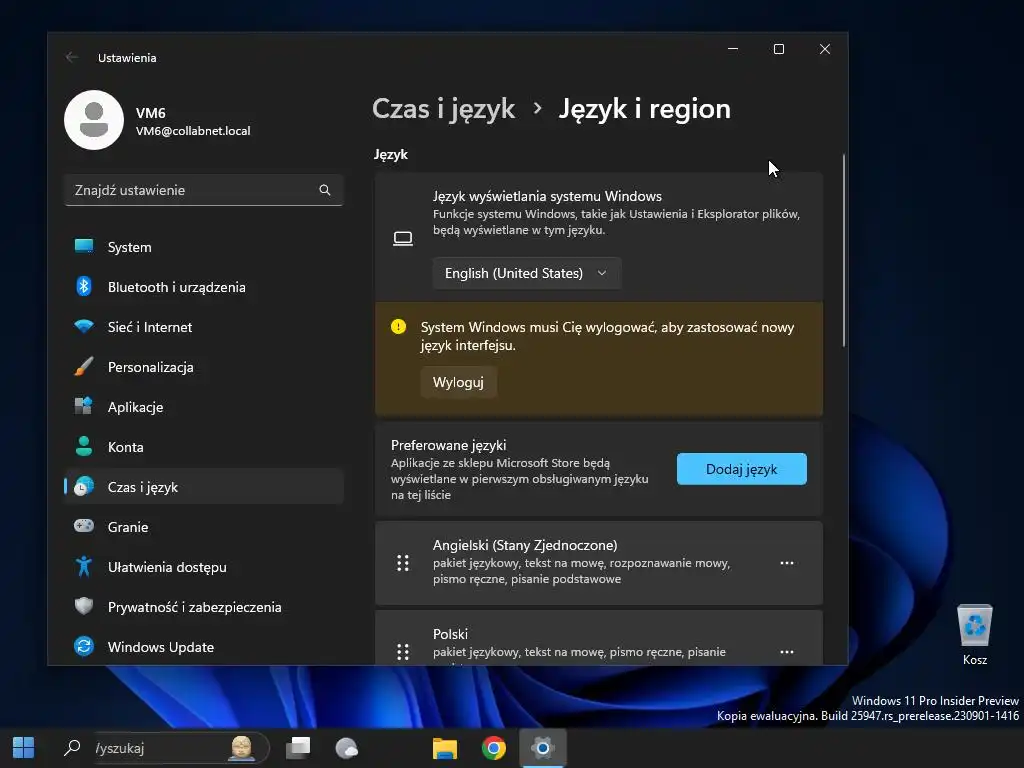
Task: Open Task View on the taskbar
Action: pyautogui.click(x=298, y=748)
